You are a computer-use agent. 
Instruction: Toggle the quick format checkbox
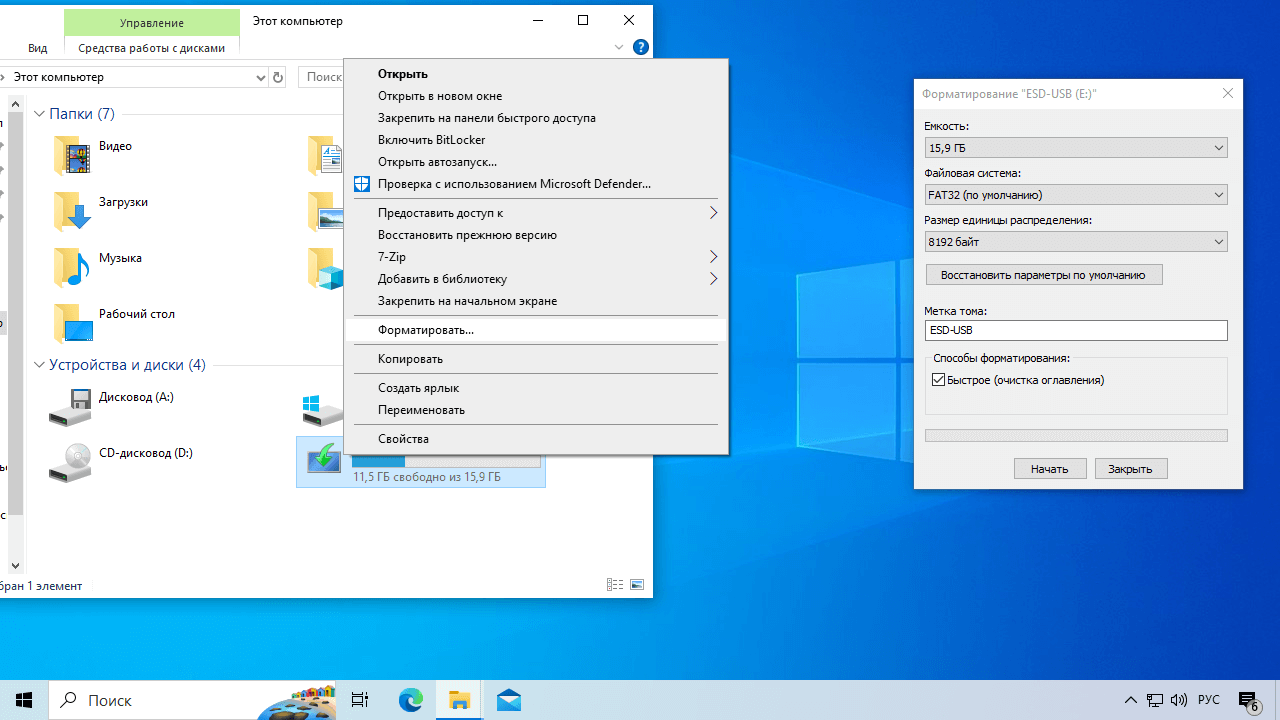coord(938,380)
